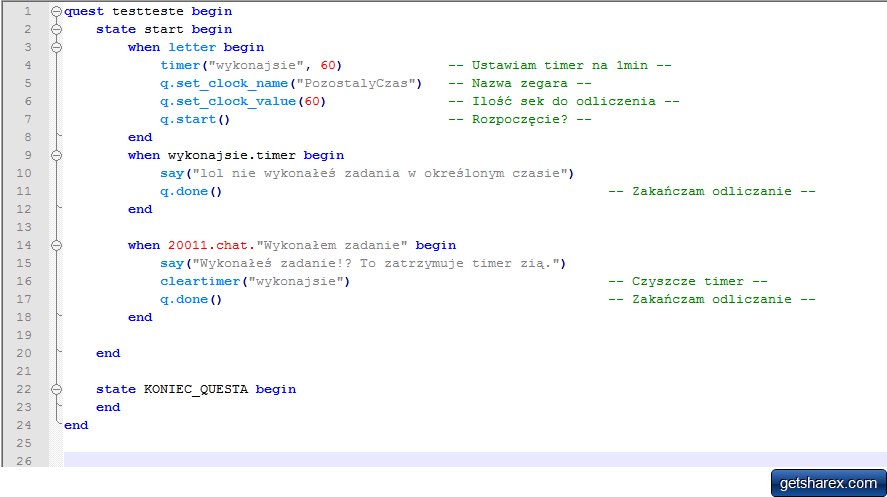Click the red 20011.chat. text
Viewport: 887px width, 497px height.
tap(212, 245)
